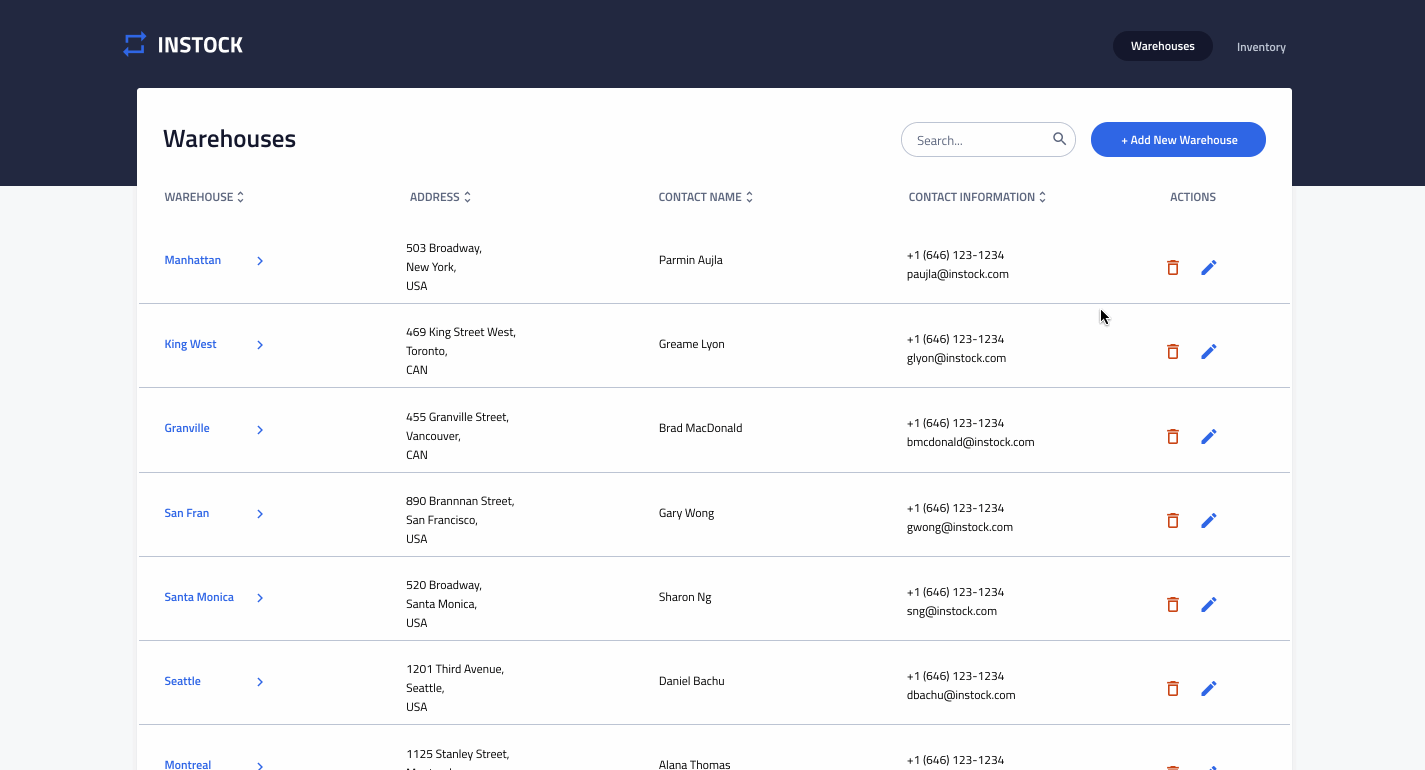1425x770 pixels.
Task: Open King West details via chevron
Action: coord(260,345)
